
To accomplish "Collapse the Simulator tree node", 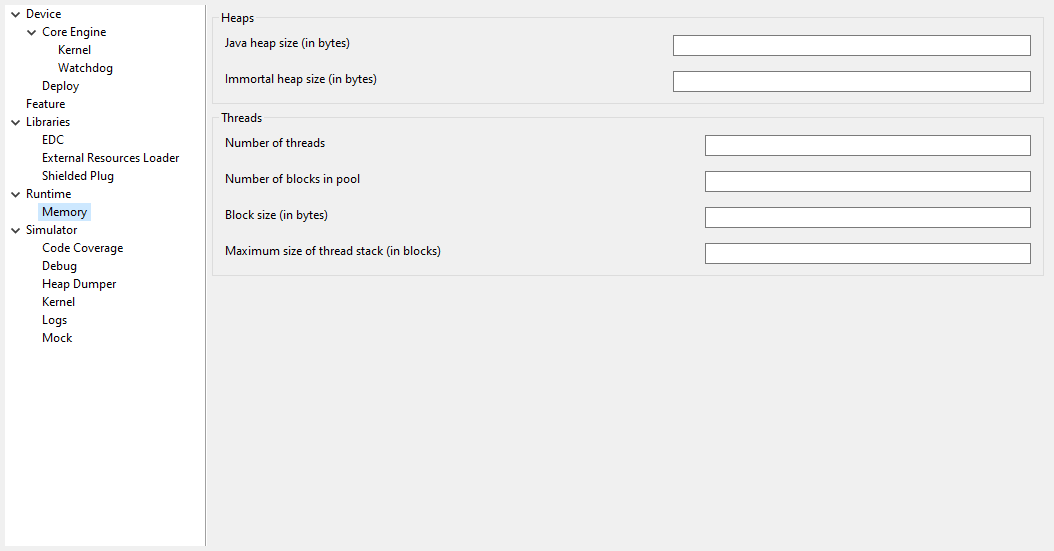I will pos(15,230).
